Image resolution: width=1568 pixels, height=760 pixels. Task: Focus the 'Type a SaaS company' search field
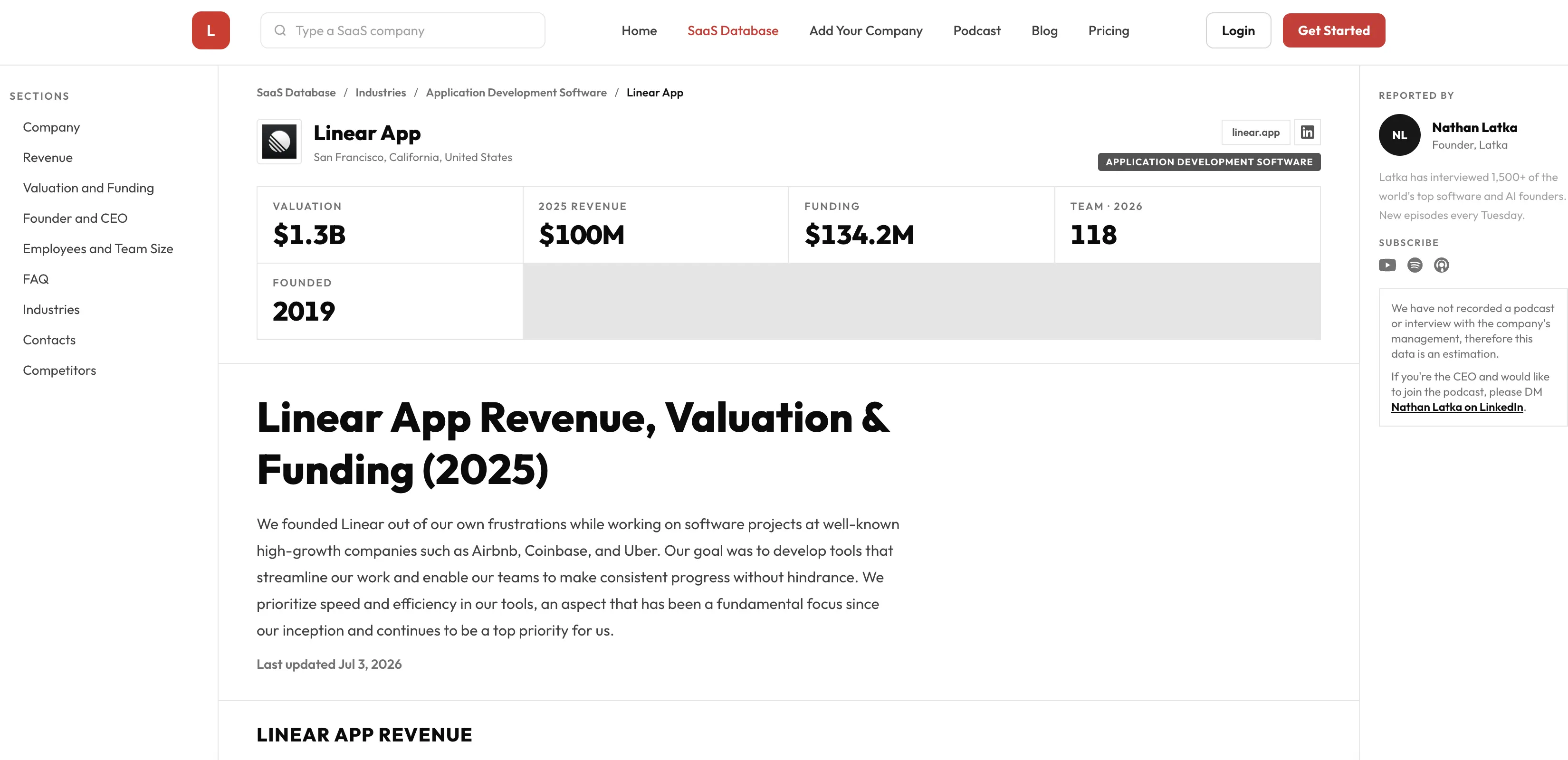click(403, 30)
